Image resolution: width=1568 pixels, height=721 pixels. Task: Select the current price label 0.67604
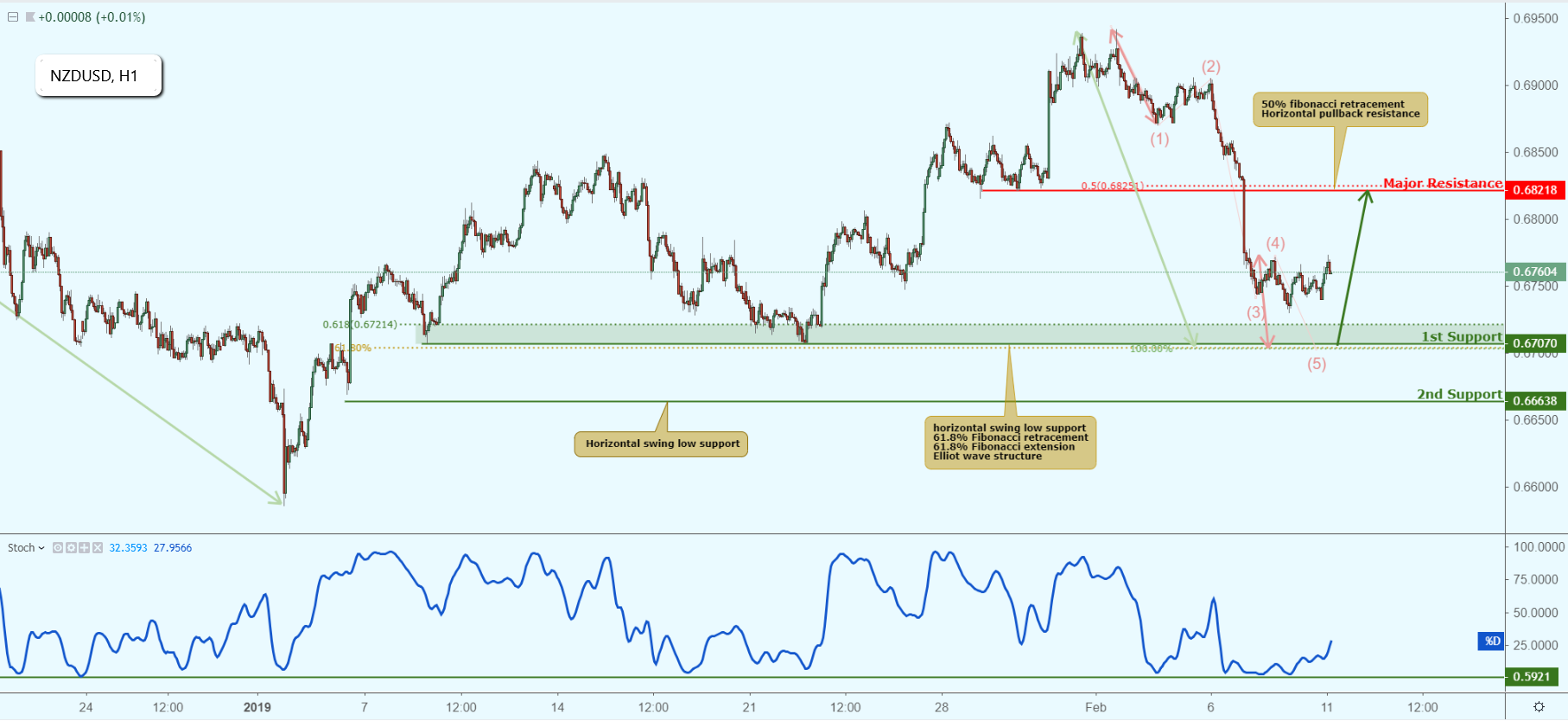[x=1535, y=271]
